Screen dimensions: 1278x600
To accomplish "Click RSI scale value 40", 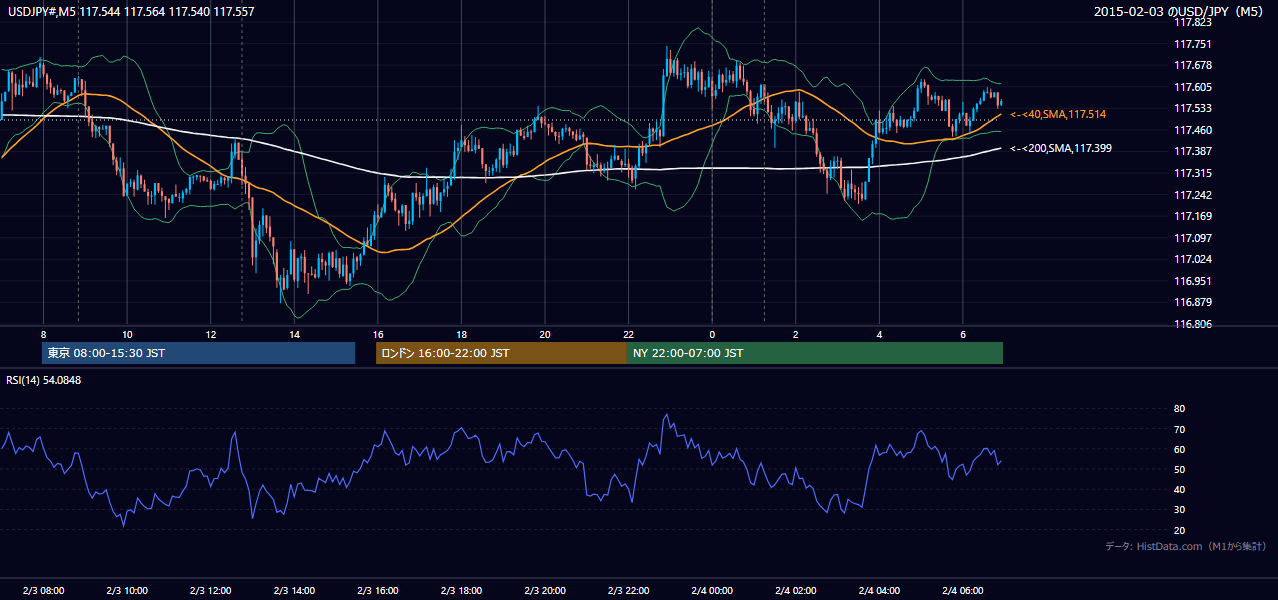I will coord(1179,489).
